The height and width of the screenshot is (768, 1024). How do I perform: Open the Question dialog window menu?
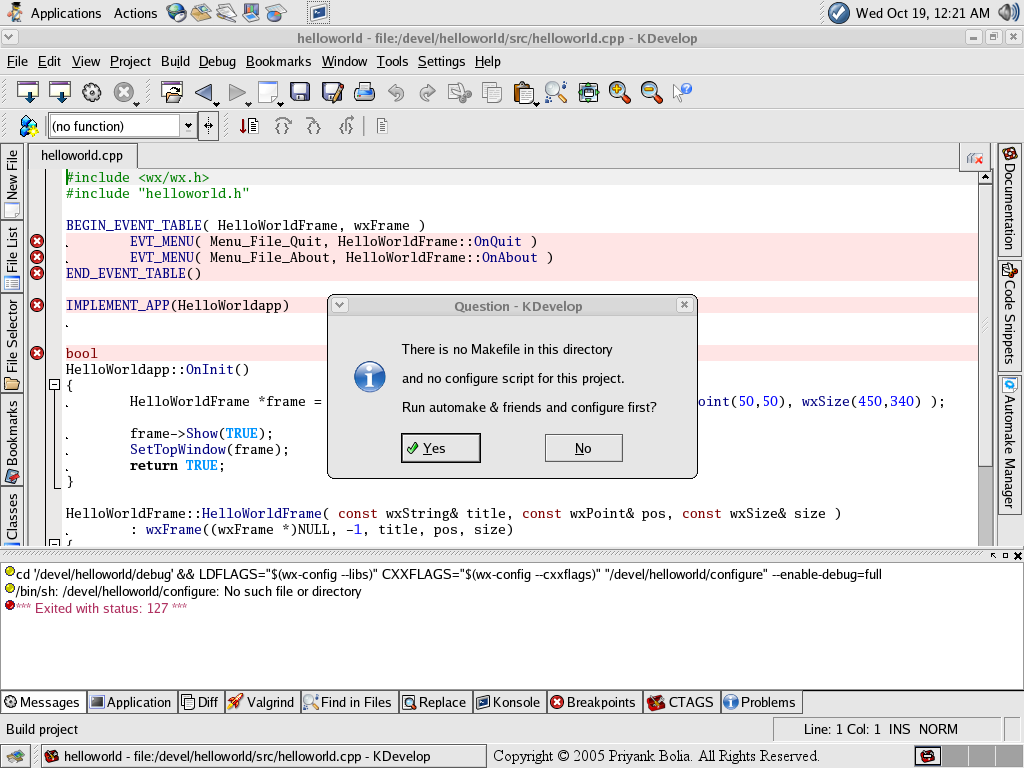coord(340,305)
